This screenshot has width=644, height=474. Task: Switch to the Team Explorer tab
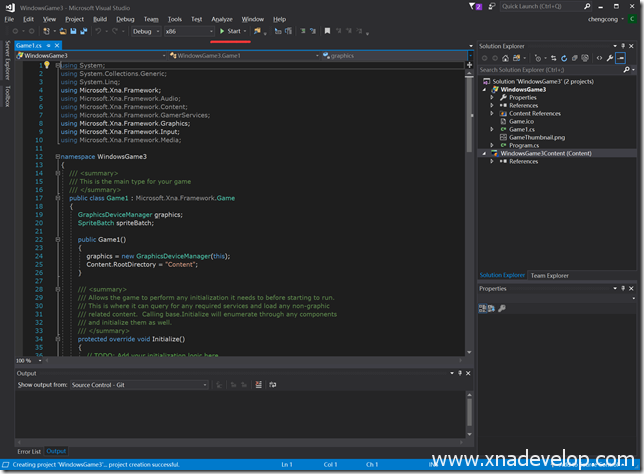[550, 275]
